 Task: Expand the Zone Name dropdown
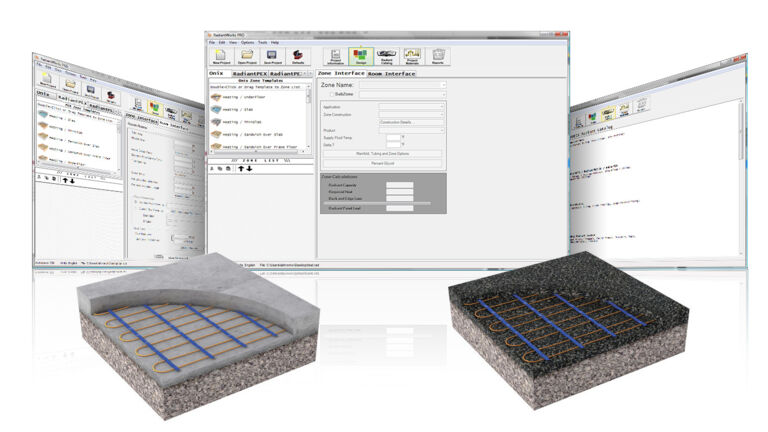pos(443,85)
